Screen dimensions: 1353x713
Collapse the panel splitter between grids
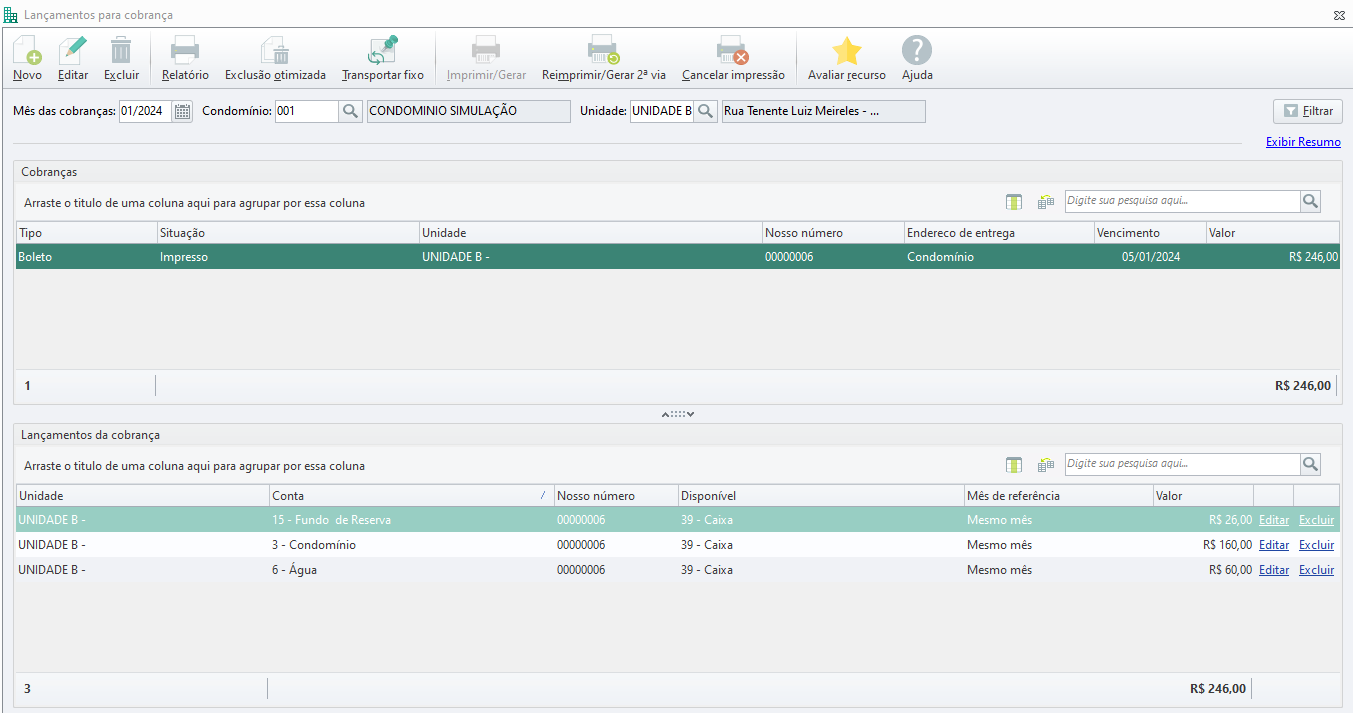click(x=677, y=414)
